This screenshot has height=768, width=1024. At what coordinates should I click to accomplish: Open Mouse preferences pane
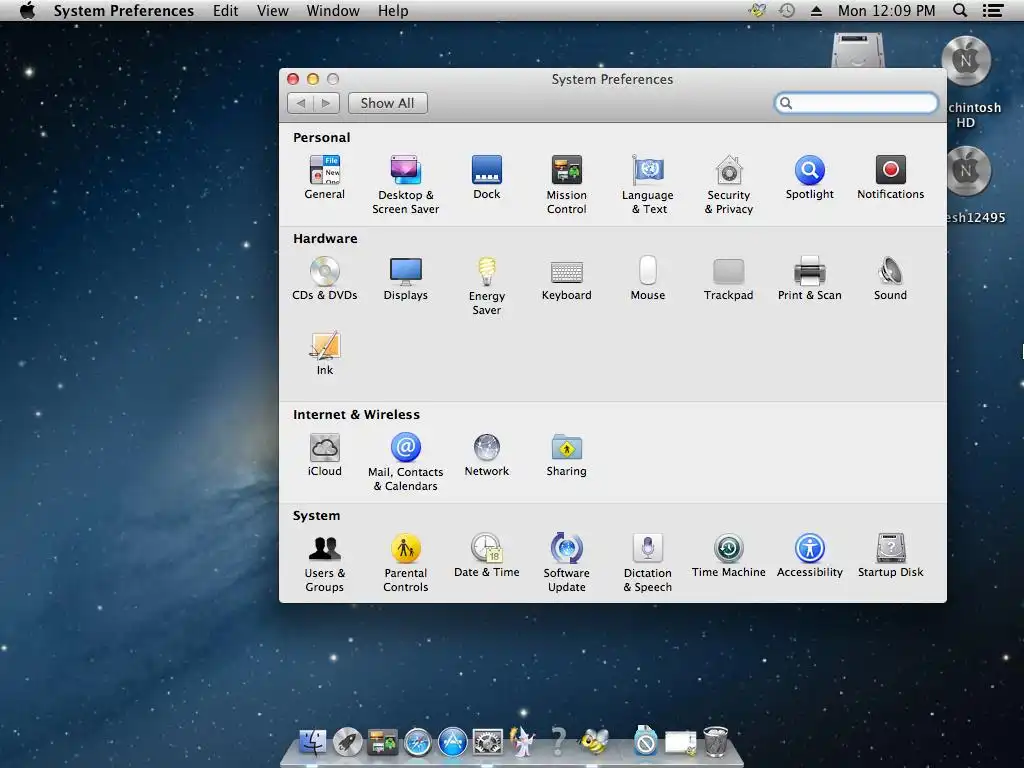pos(647,278)
